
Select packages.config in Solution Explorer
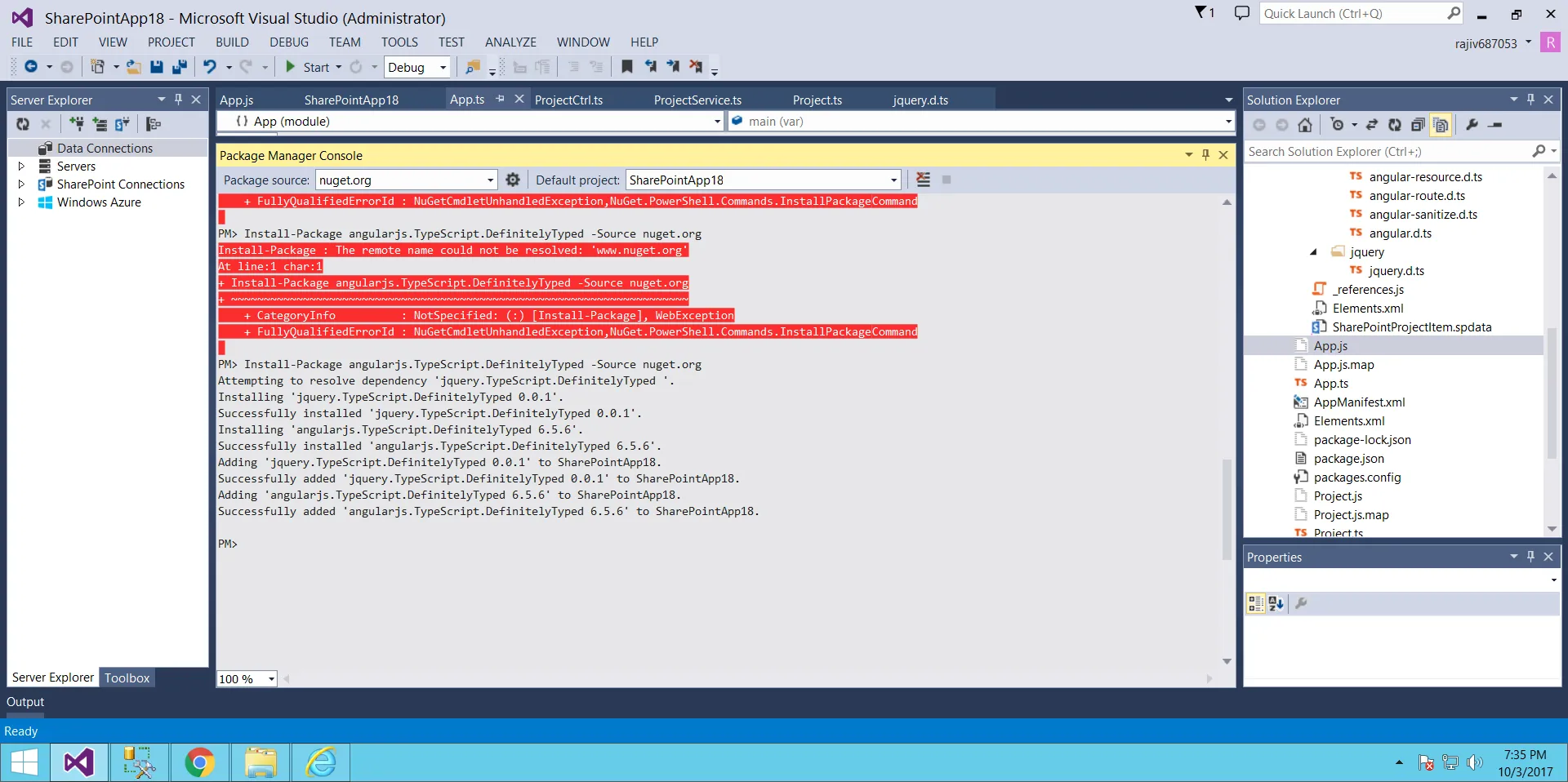1356,478
